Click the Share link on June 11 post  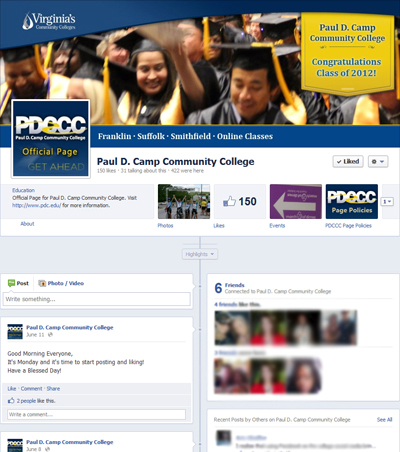[x=53, y=389]
